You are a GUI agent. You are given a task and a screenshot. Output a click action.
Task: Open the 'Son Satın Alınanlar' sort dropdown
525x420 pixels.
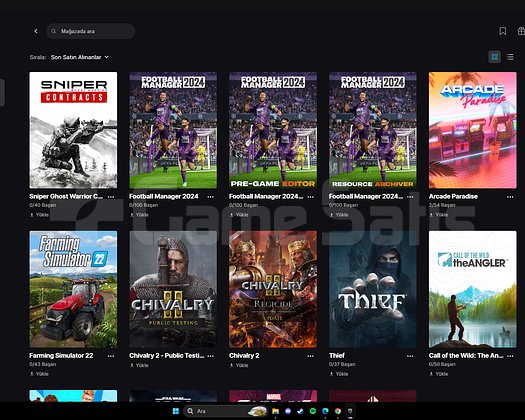(x=80, y=57)
